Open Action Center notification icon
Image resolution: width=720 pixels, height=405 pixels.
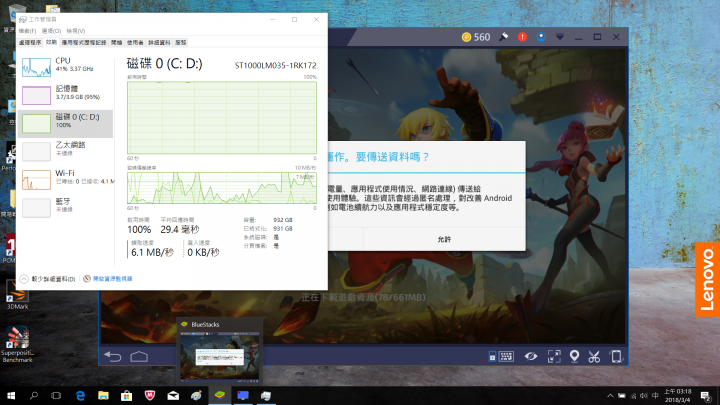(x=706, y=395)
